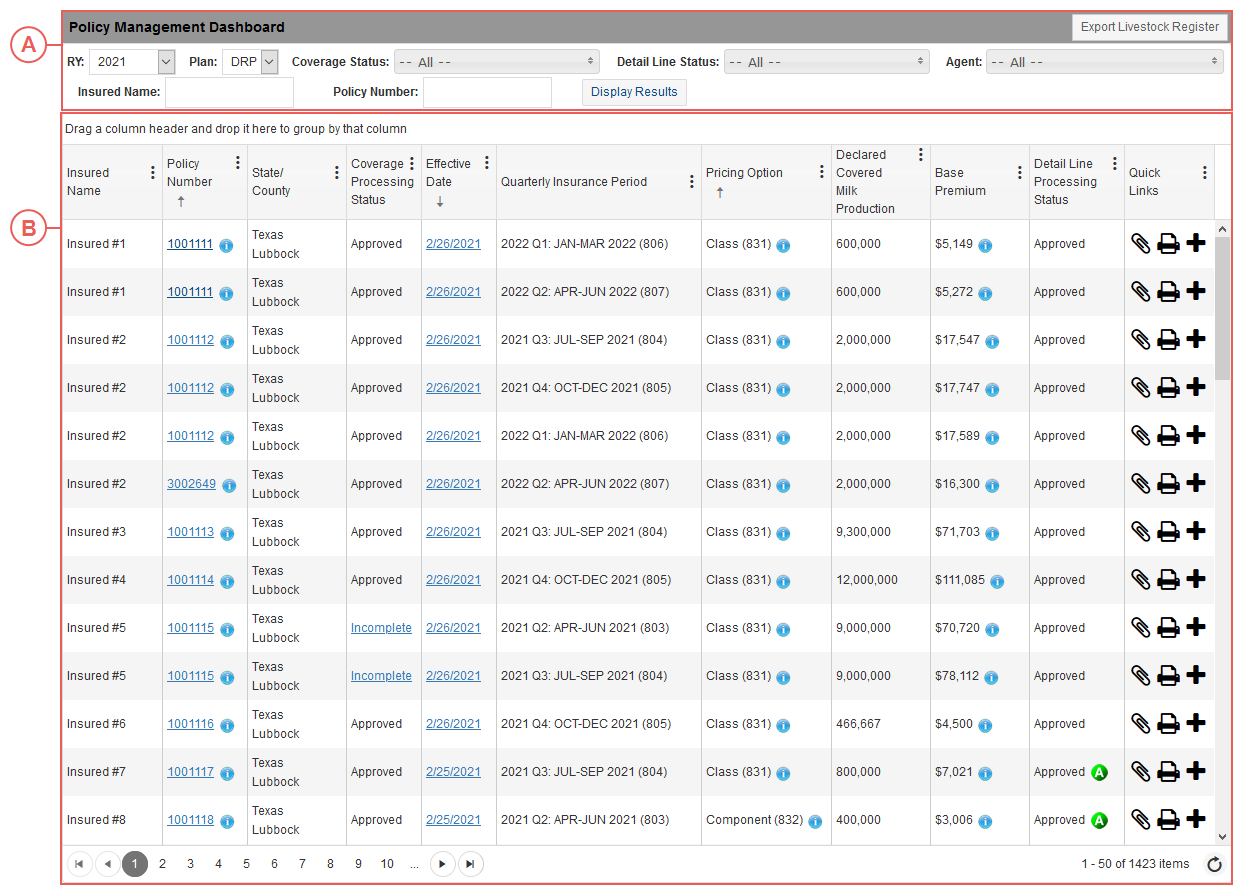Open the Policy Number column options menu

(237, 160)
